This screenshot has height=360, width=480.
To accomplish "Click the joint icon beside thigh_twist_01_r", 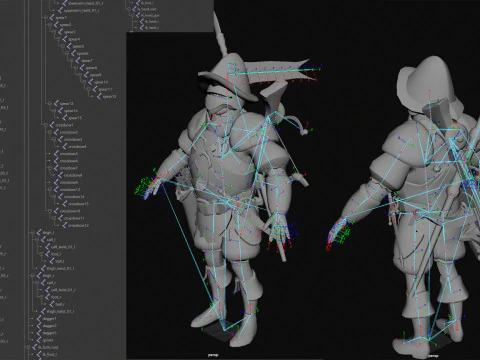I will coord(43,311).
